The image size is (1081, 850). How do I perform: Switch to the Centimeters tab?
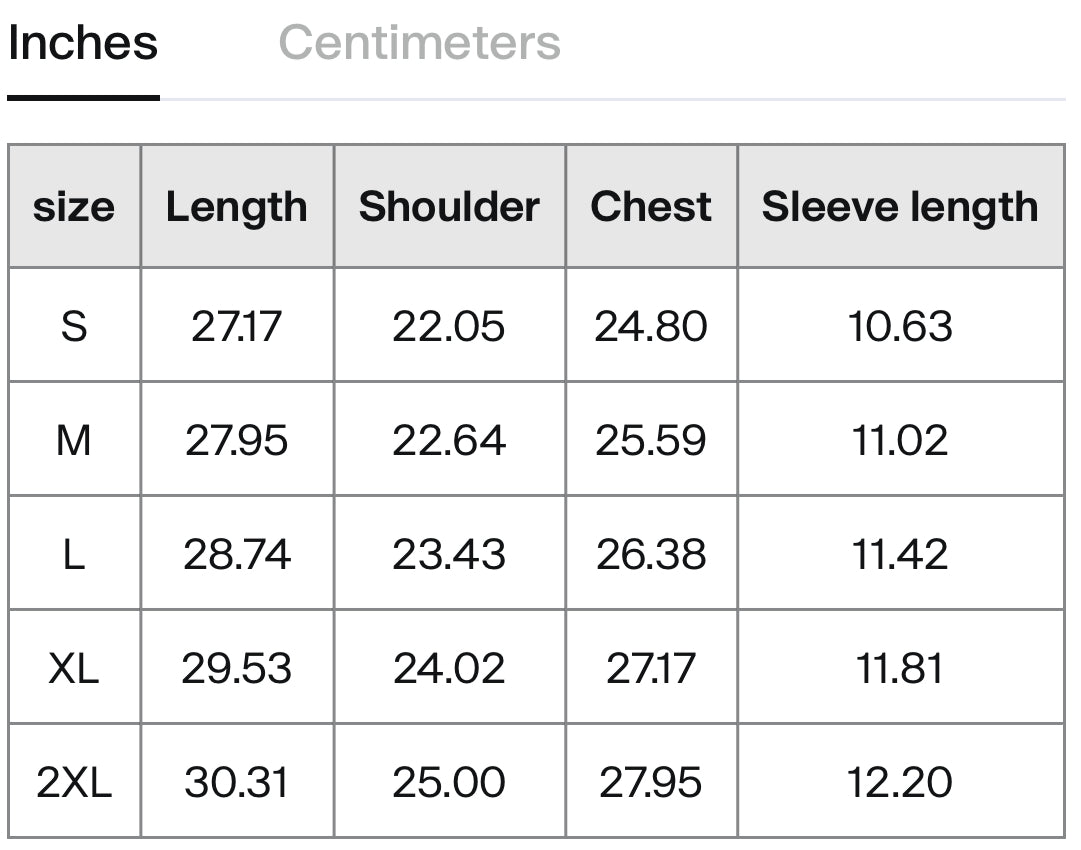[x=419, y=43]
